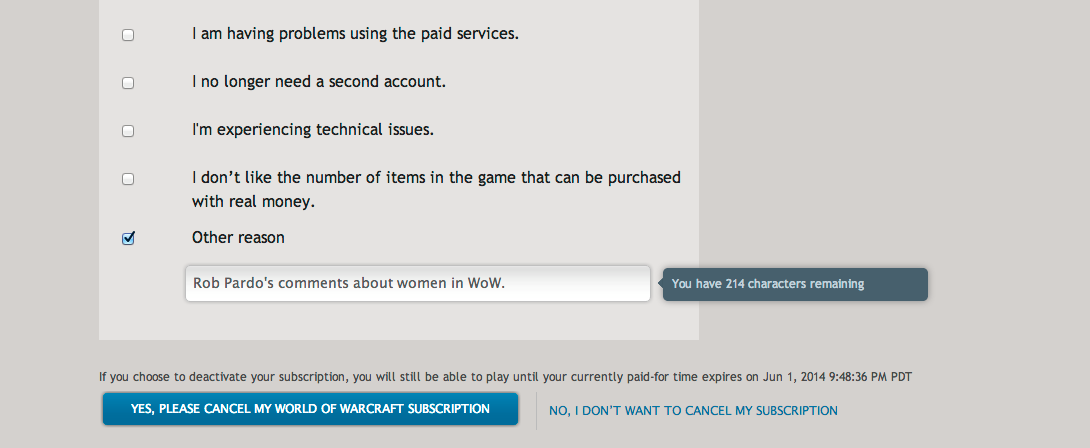
Task: Click the 'I'm experiencing technical issues' label
Action: [313, 130]
